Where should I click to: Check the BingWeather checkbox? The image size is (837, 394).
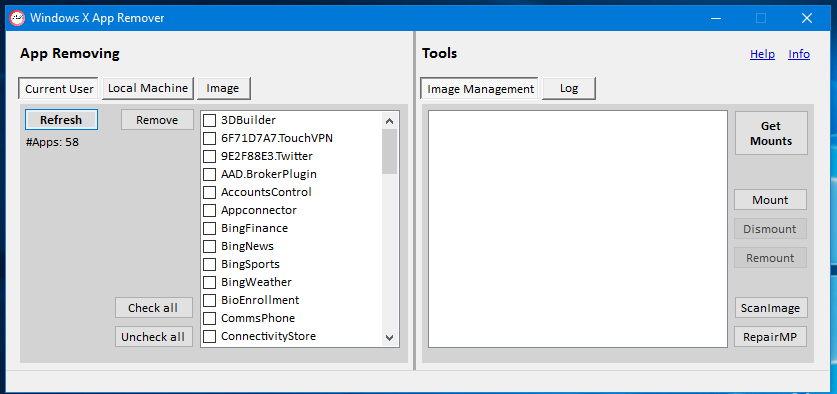[210, 282]
